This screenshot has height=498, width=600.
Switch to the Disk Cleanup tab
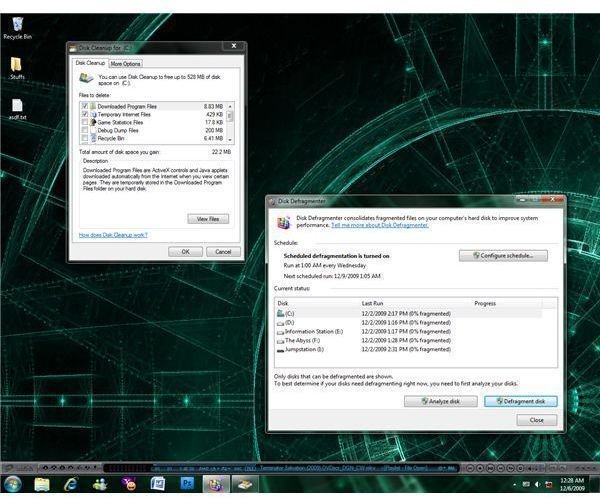[90, 63]
